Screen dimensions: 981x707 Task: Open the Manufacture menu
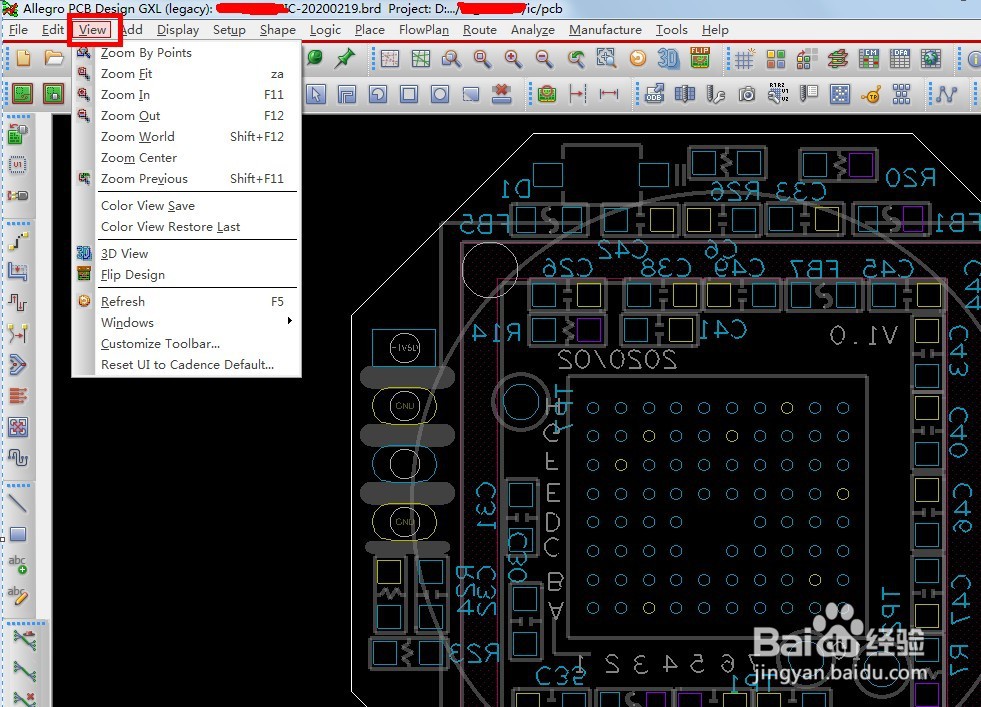[x=605, y=29]
